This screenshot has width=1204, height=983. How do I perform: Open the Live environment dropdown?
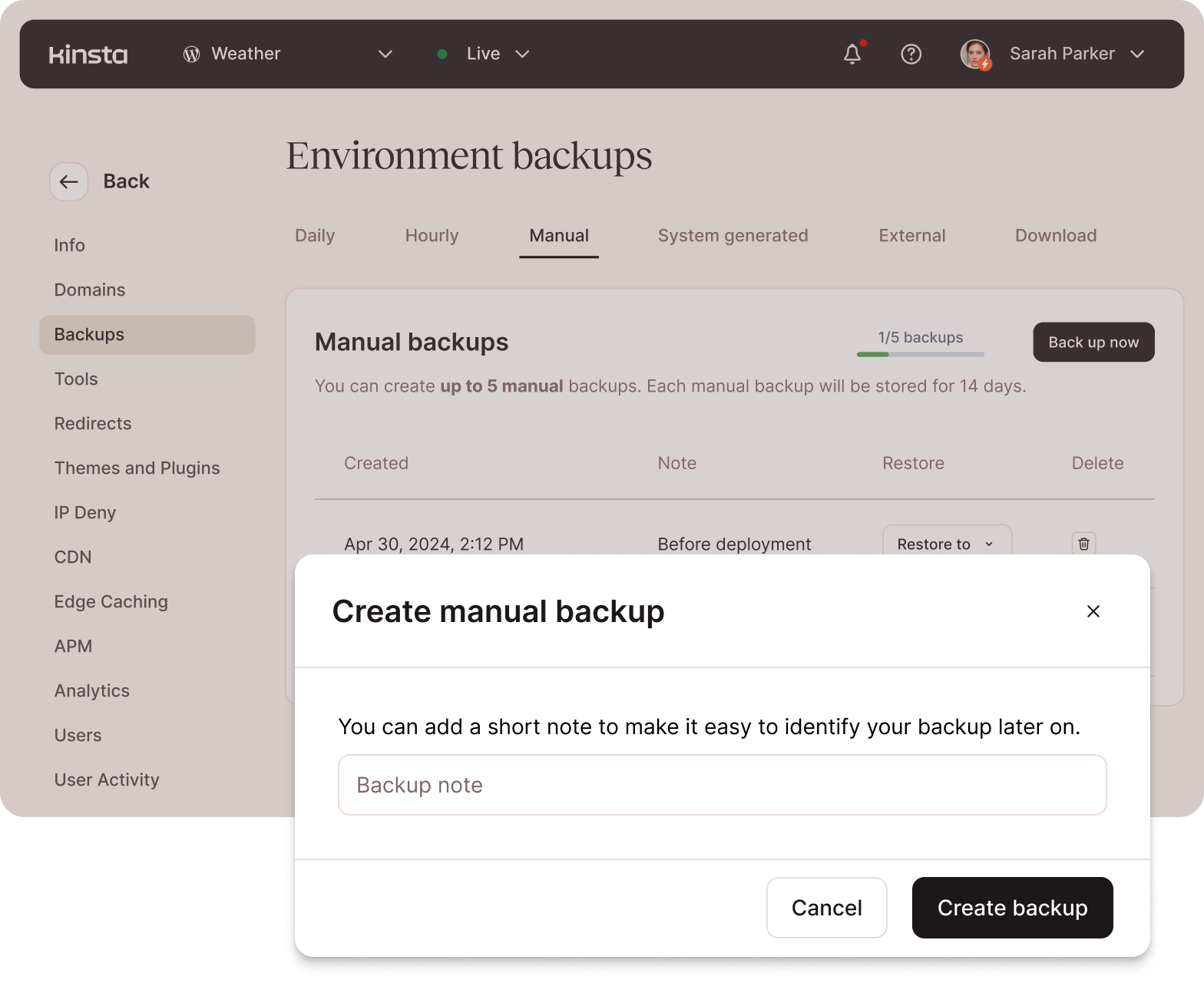click(x=522, y=54)
